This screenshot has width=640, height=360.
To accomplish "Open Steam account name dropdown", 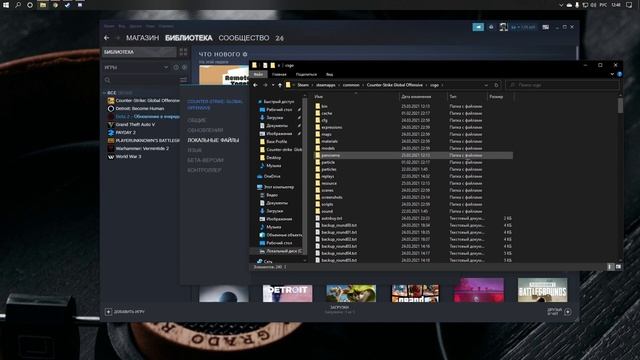I will tap(523, 27).
